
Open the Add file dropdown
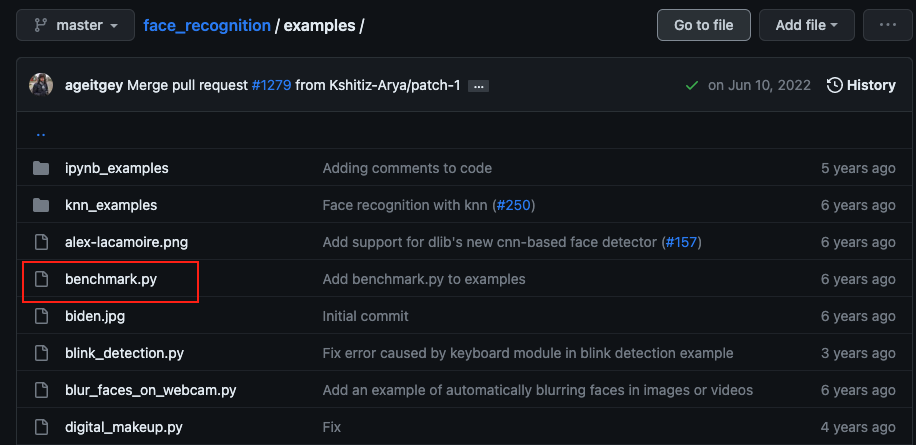coord(806,25)
